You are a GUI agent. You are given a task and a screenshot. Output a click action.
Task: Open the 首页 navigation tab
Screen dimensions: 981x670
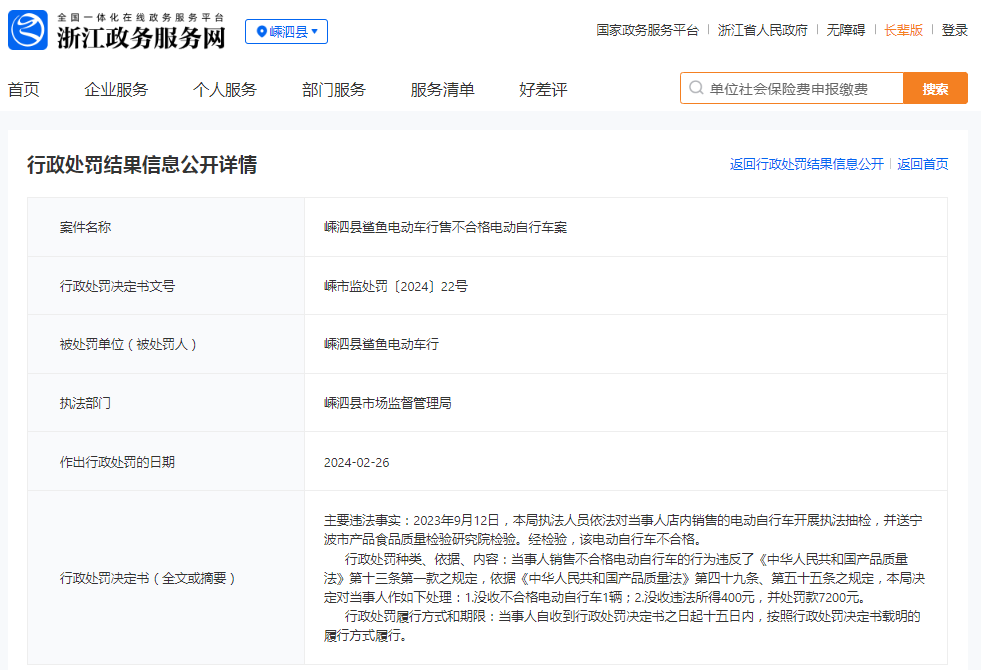tap(24, 90)
